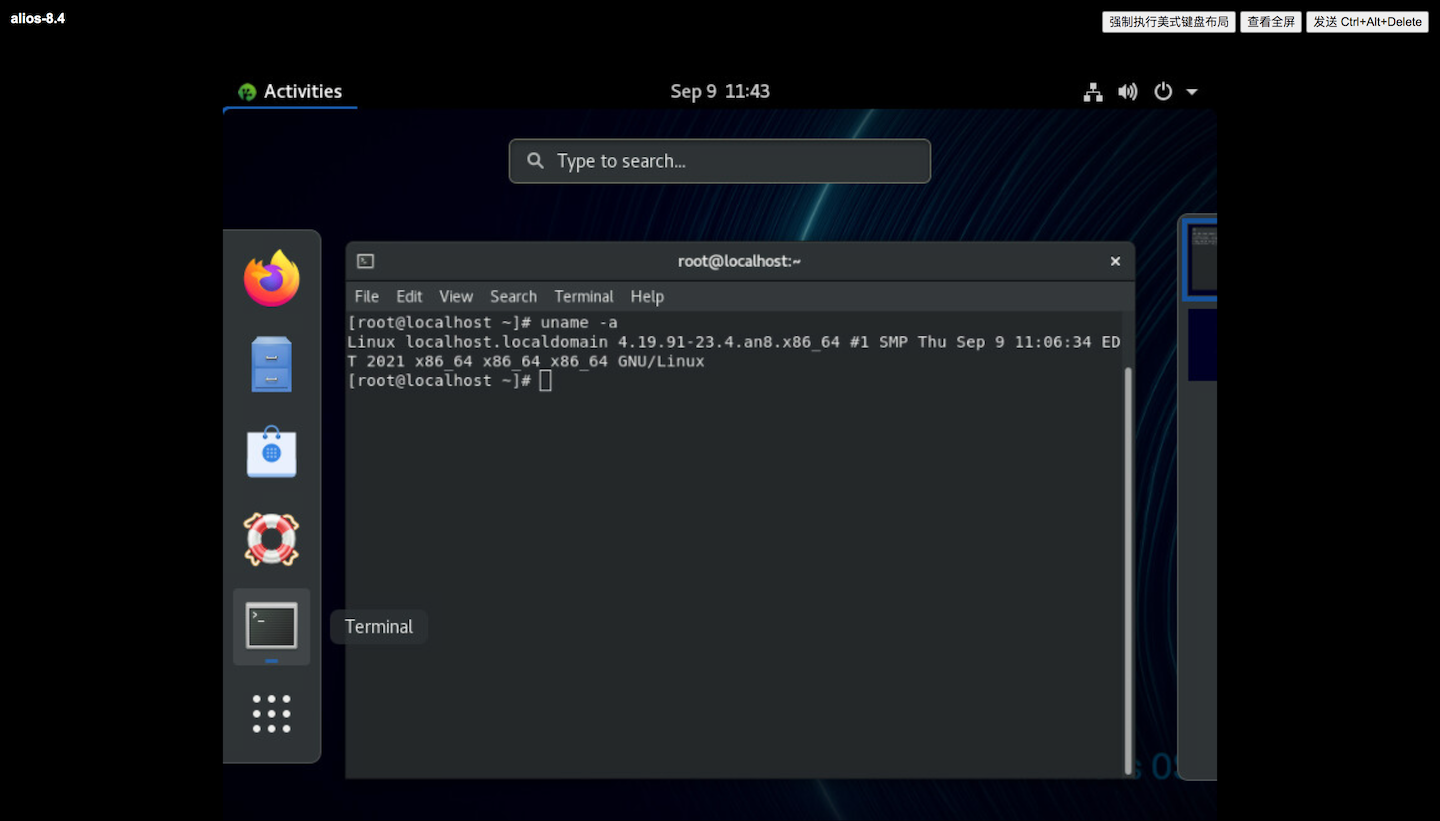Open the terminal Search menu
The width and height of the screenshot is (1440, 821).
(513, 296)
